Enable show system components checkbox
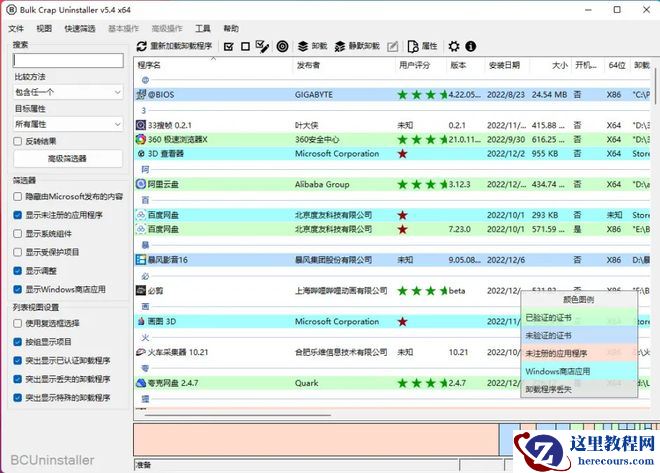The width and height of the screenshot is (660, 473). tap(18, 234)
